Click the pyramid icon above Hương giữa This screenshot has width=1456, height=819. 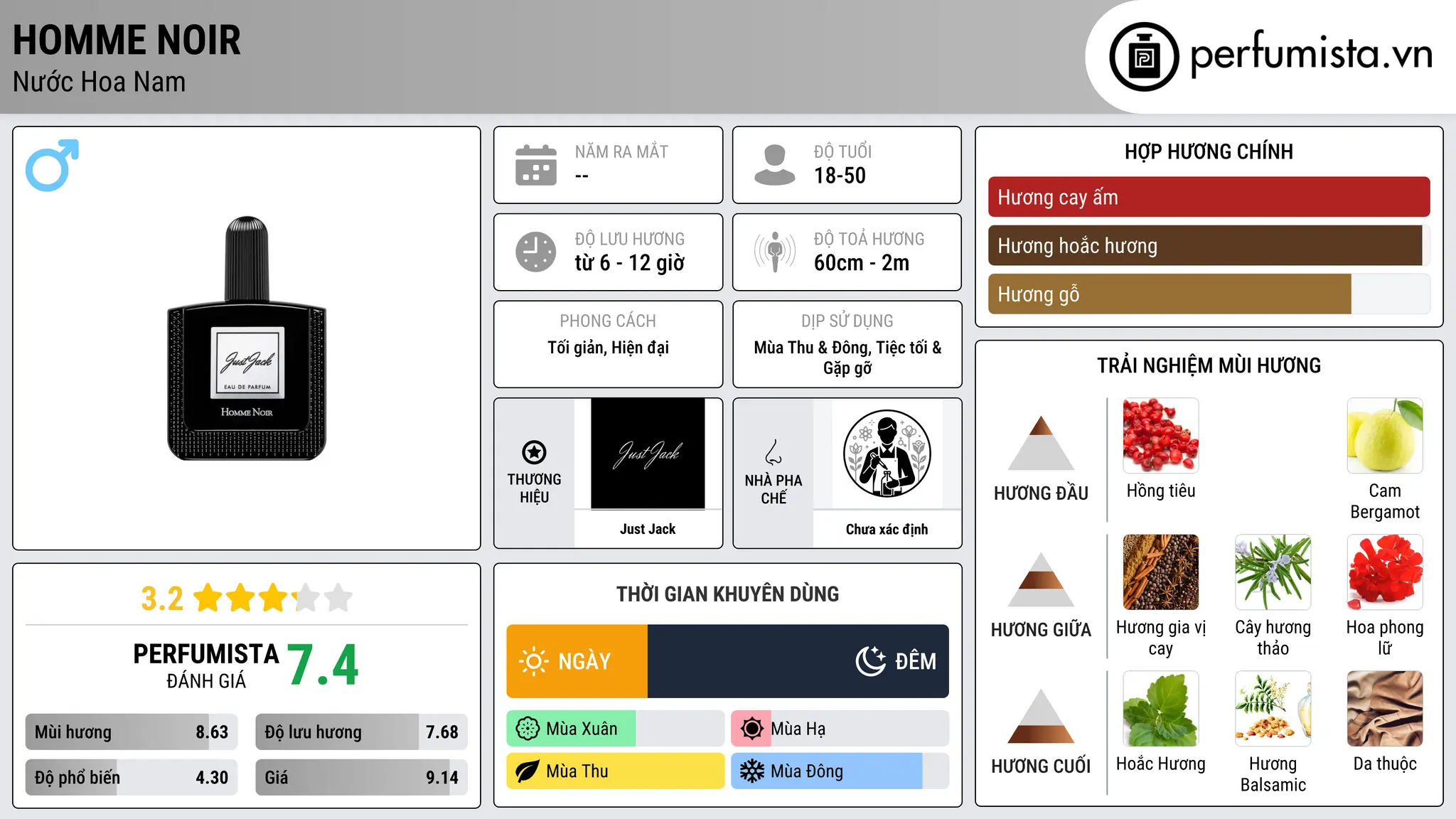(x=1041, y=579)
